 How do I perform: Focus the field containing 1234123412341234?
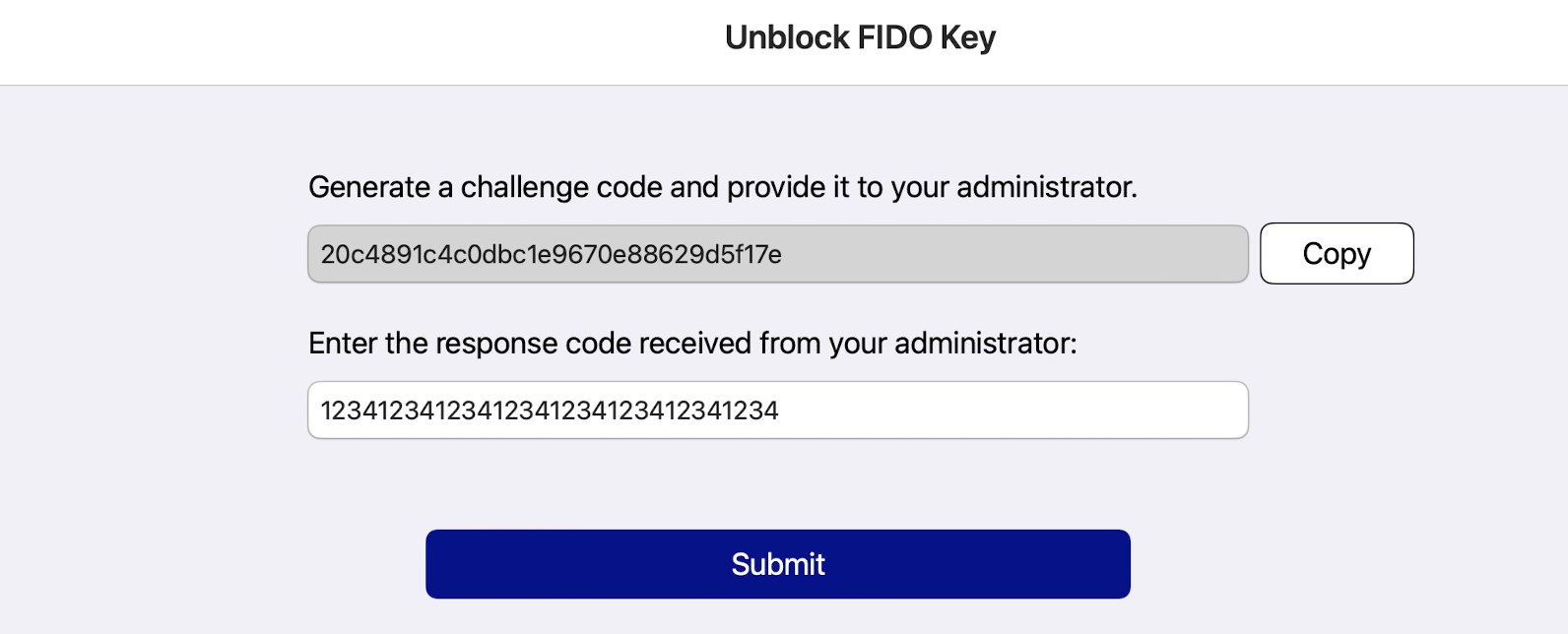(777, 410)
